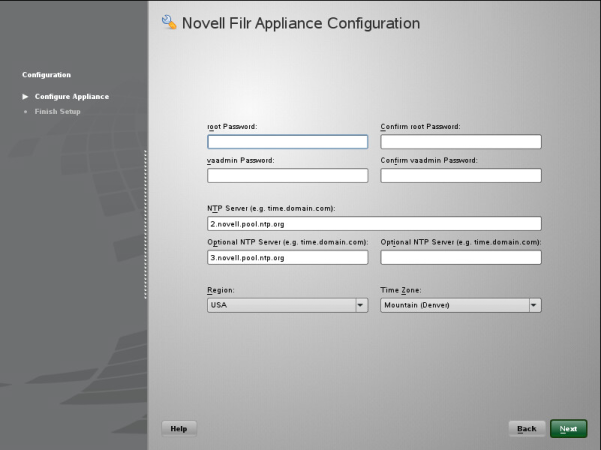Select Configure Appliance step in sidebar
The height and width of the screenshot is (450, 601).
pyautogui.click(x=72, y=97)
